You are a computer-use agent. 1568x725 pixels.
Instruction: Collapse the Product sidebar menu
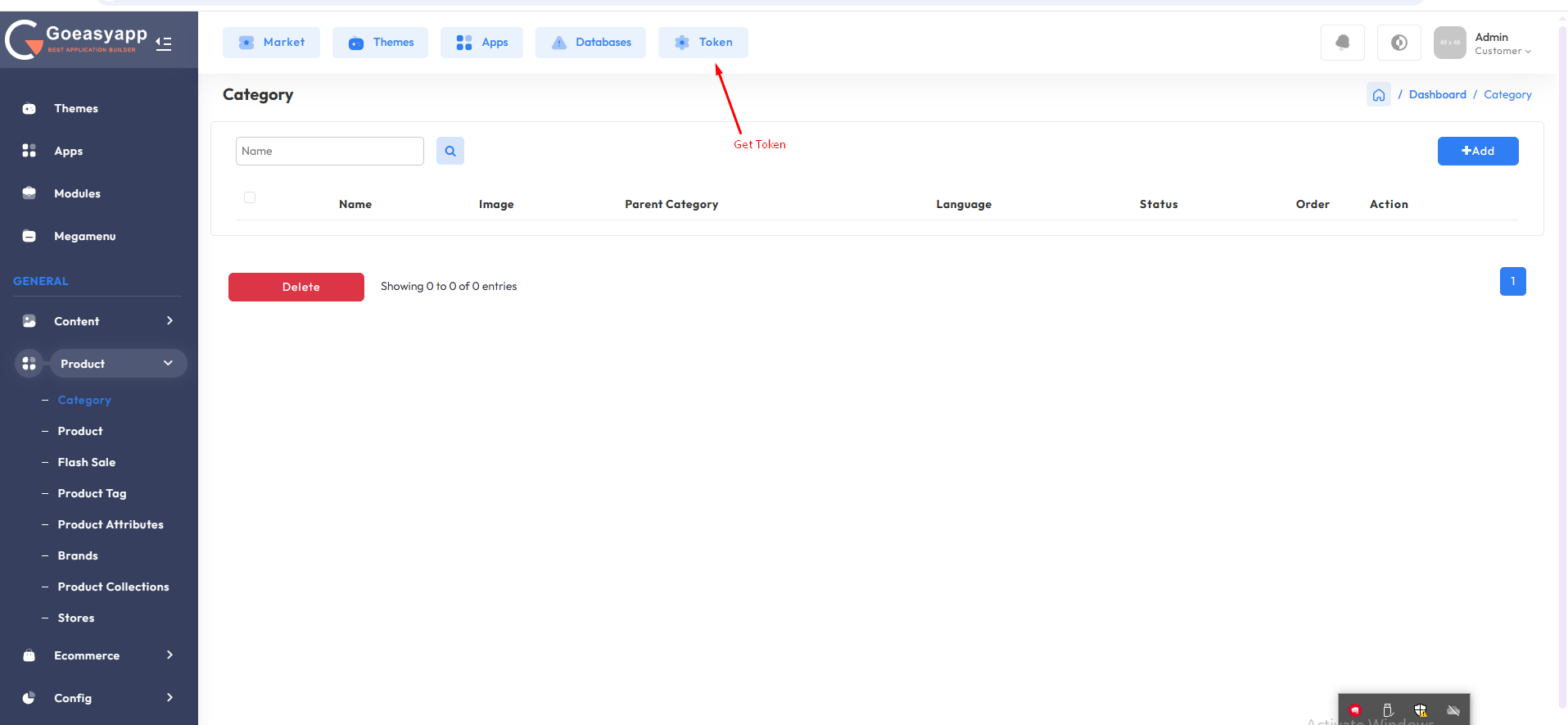click(x=117, y=364)
